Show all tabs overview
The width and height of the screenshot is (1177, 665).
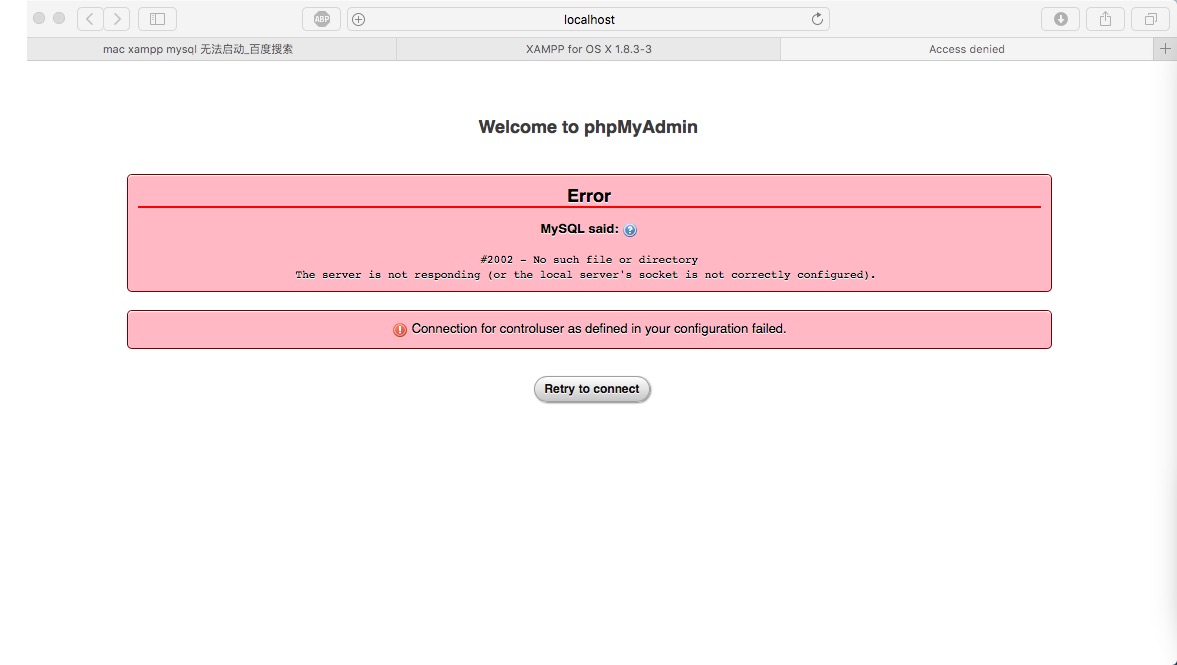pos(1150,20)
